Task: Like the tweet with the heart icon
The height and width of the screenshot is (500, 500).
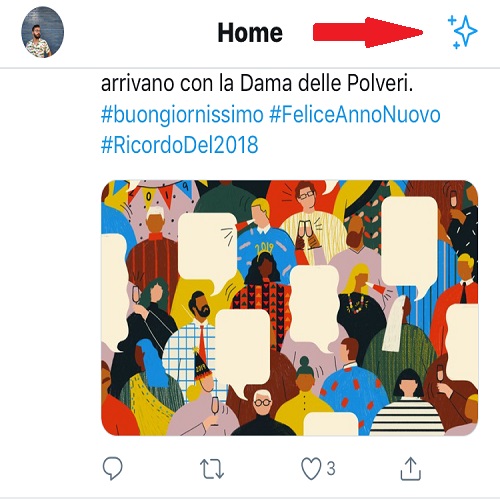Action: click(311, 468)
